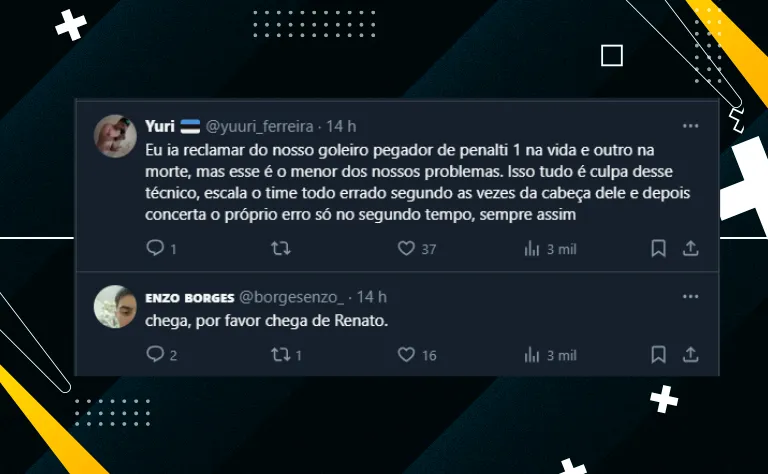Image resolution: width=768 pixels, height=474 pixels.
Task: Reply to Yuri's tweet
Action: [x=155, y=248]
